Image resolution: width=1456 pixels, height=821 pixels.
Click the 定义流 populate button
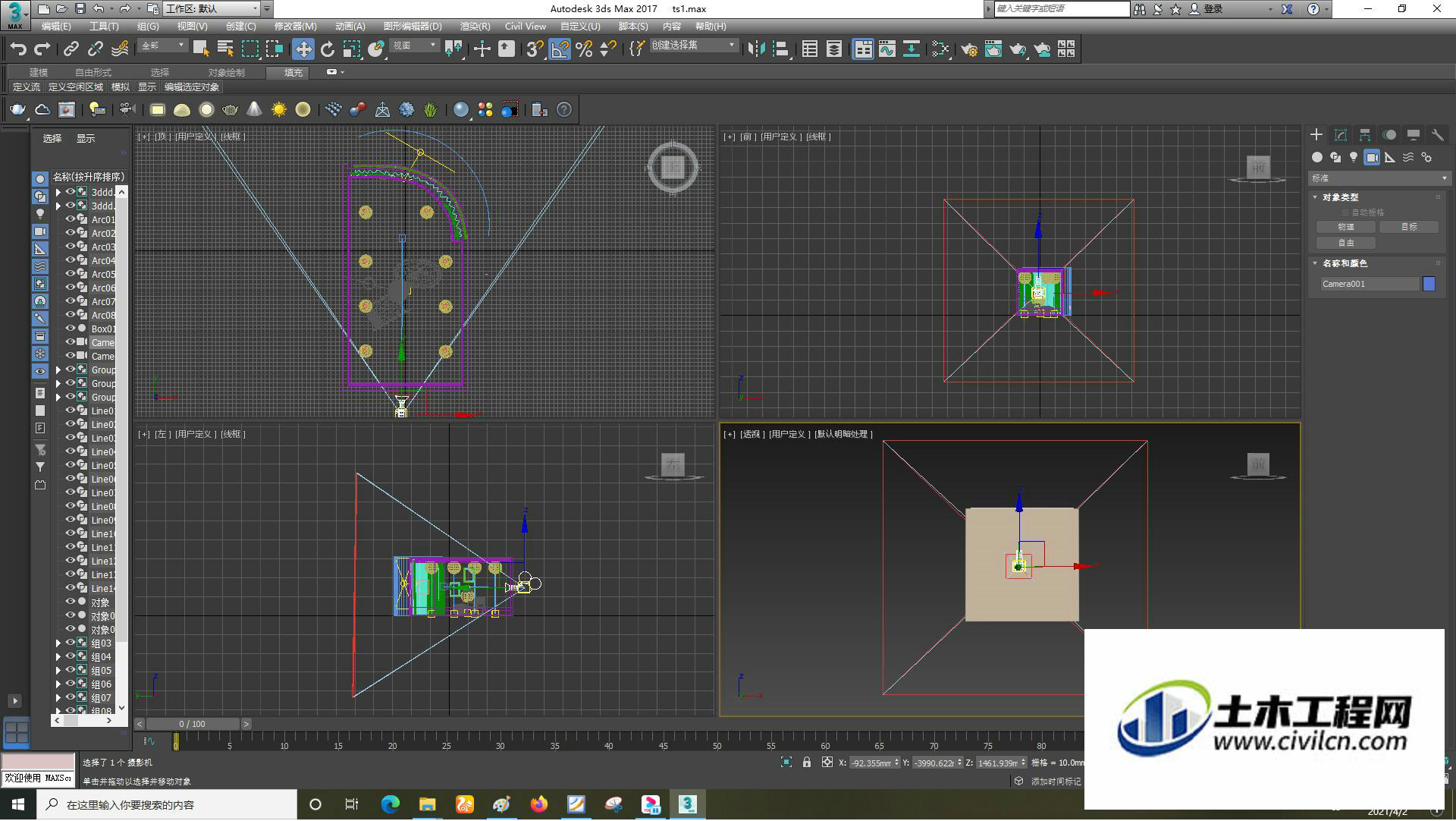[x=27, y=87]
